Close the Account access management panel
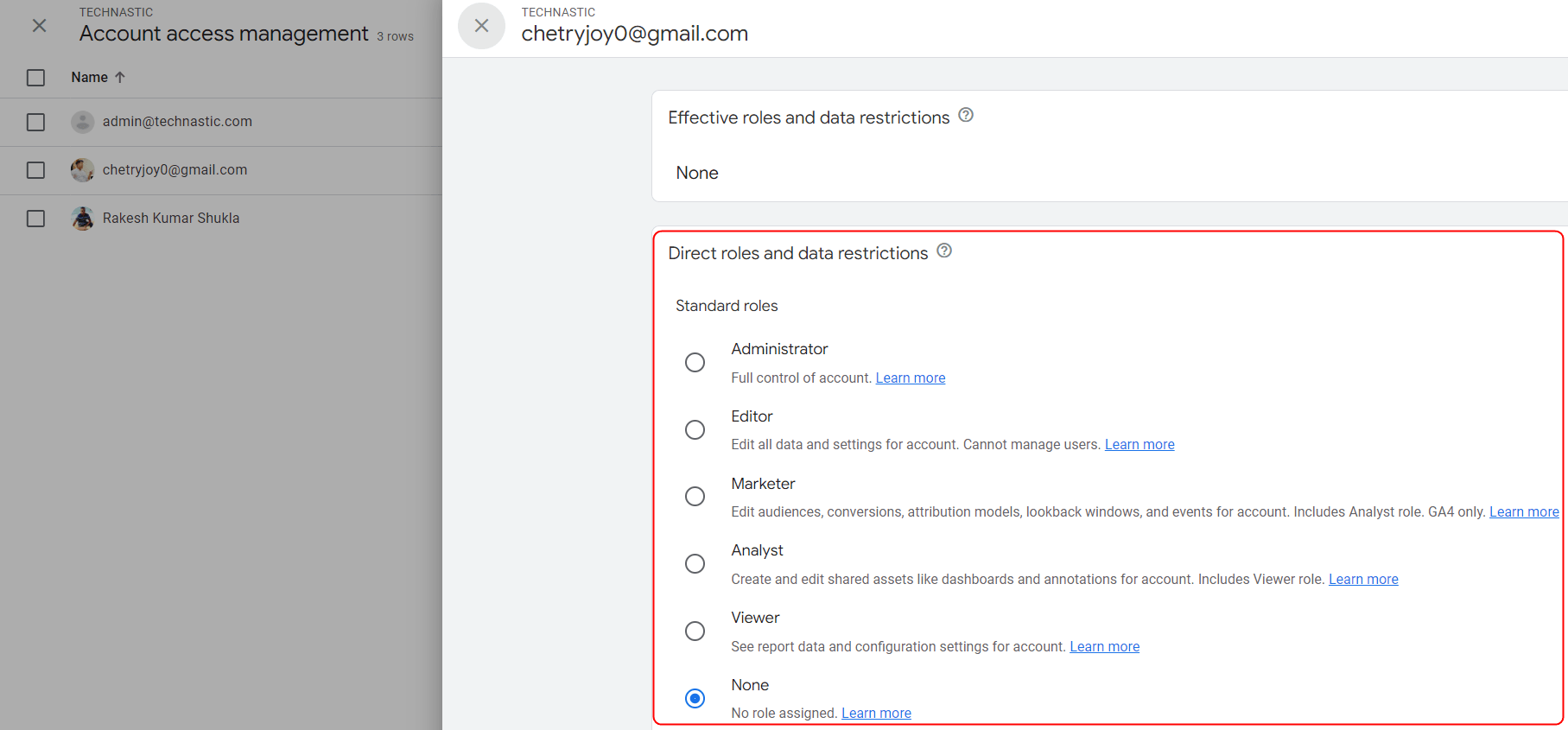Image resolution: width=1568 pixels, height=730 pixels. (40, 26)
